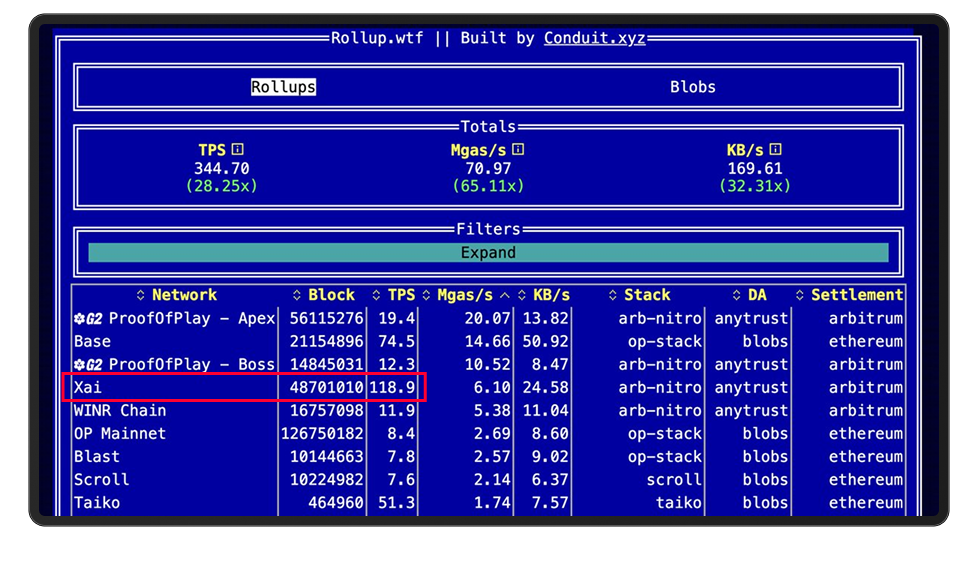Click block number 14845031

[326, 365]
